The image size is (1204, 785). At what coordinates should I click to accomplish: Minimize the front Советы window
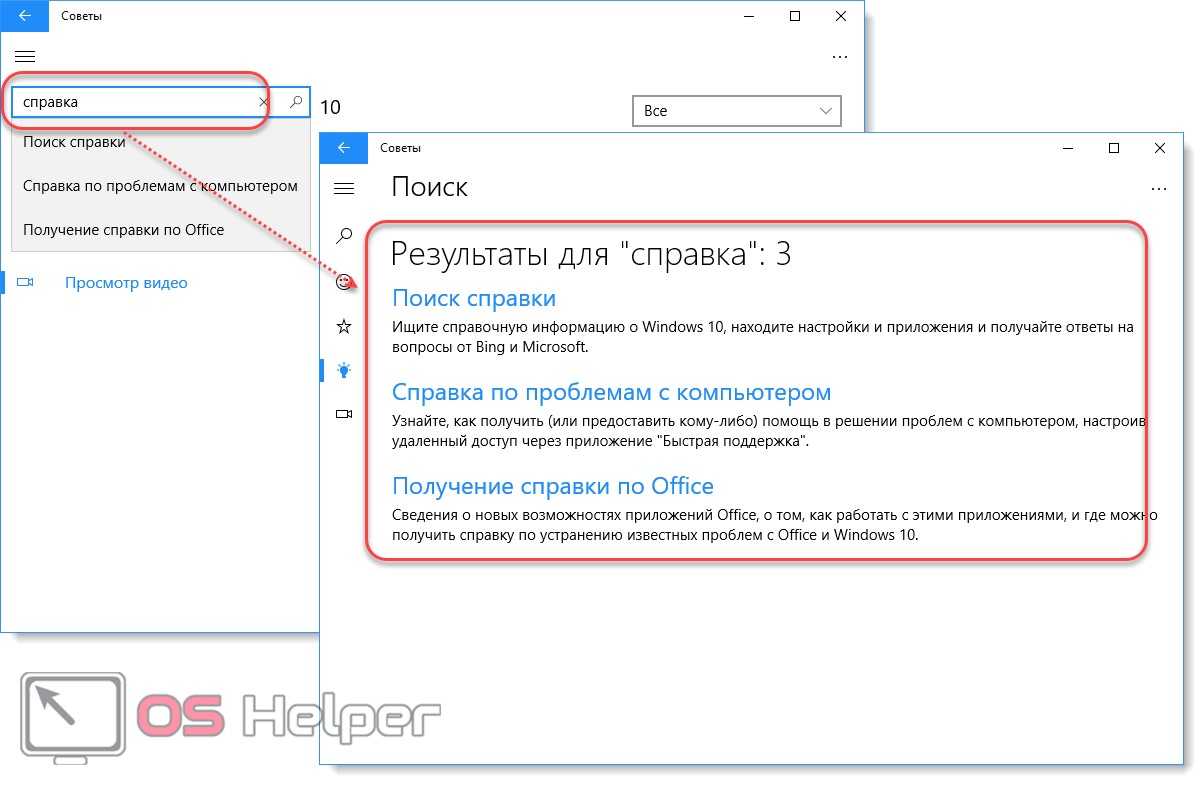[x=1067, y=148]
